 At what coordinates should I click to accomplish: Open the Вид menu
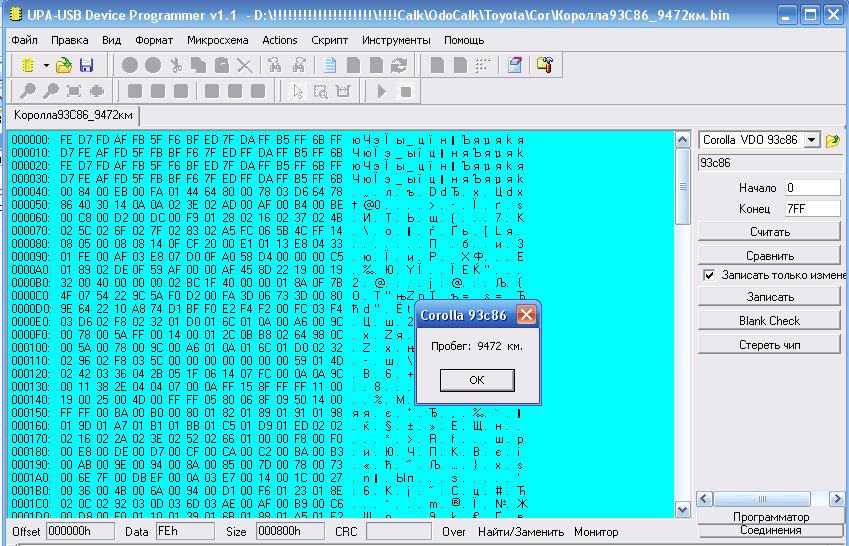[x=111, y=40]
